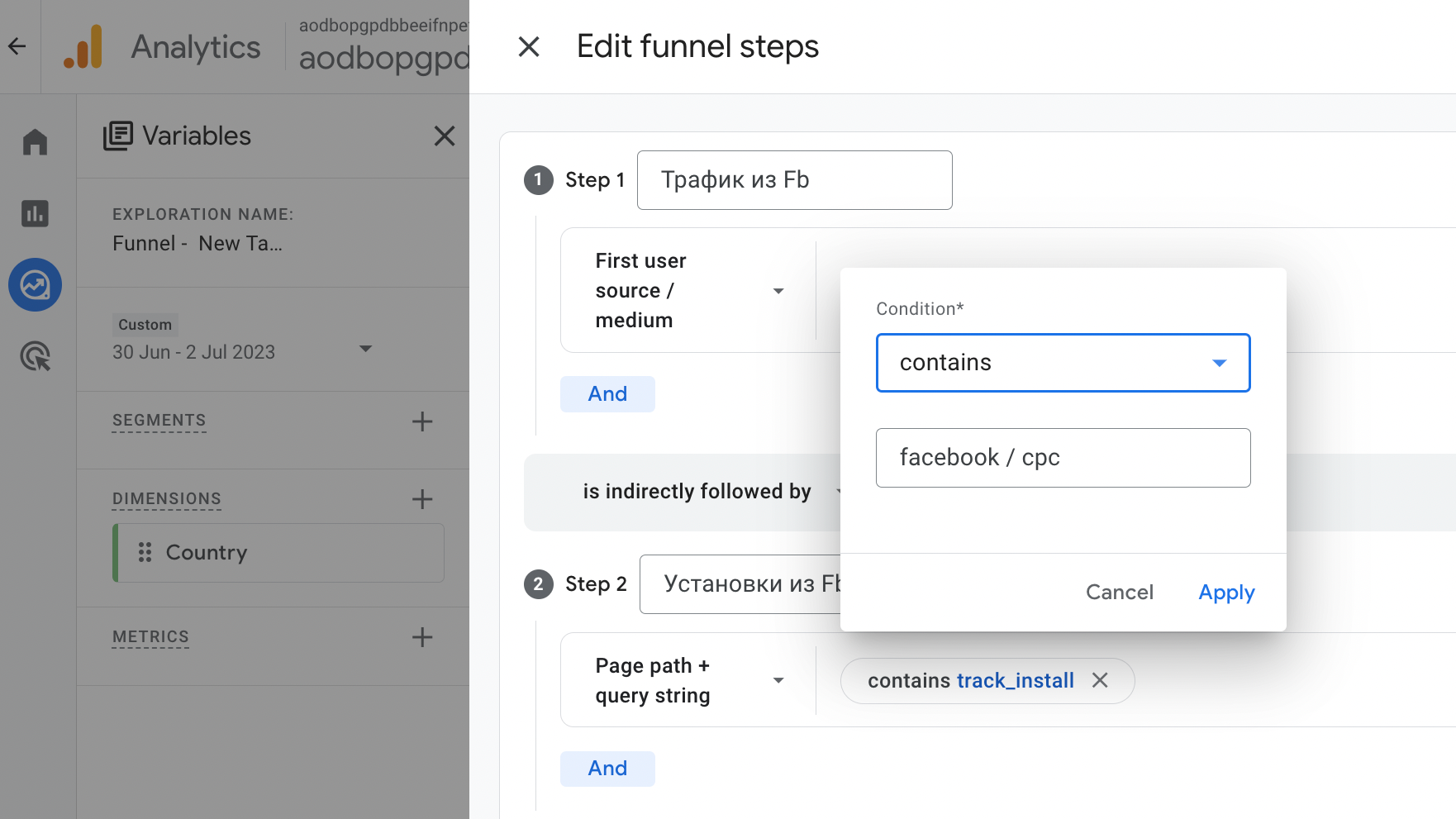This screenshot has width=1456, height=819.
Task: Click the And button under Step 1
Action: coord(607,394)
